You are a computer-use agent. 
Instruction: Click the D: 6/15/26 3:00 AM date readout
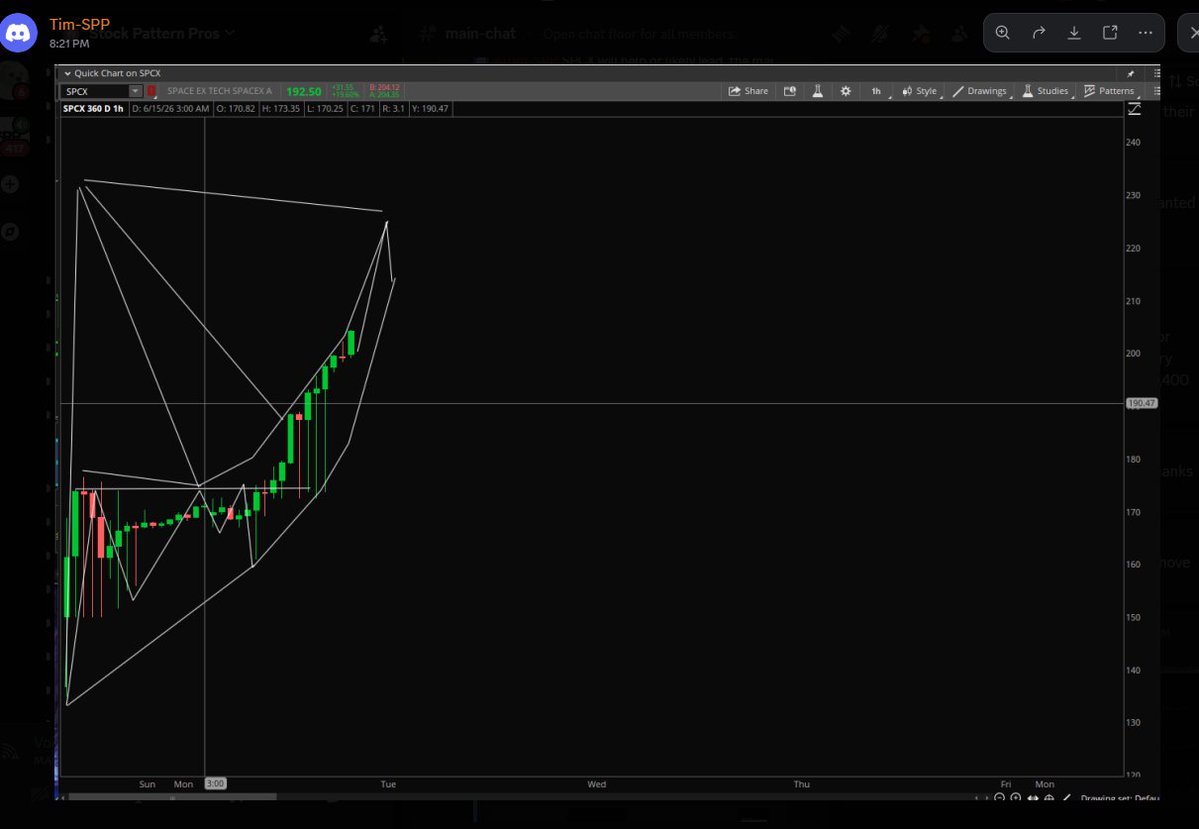pos(171,109)
